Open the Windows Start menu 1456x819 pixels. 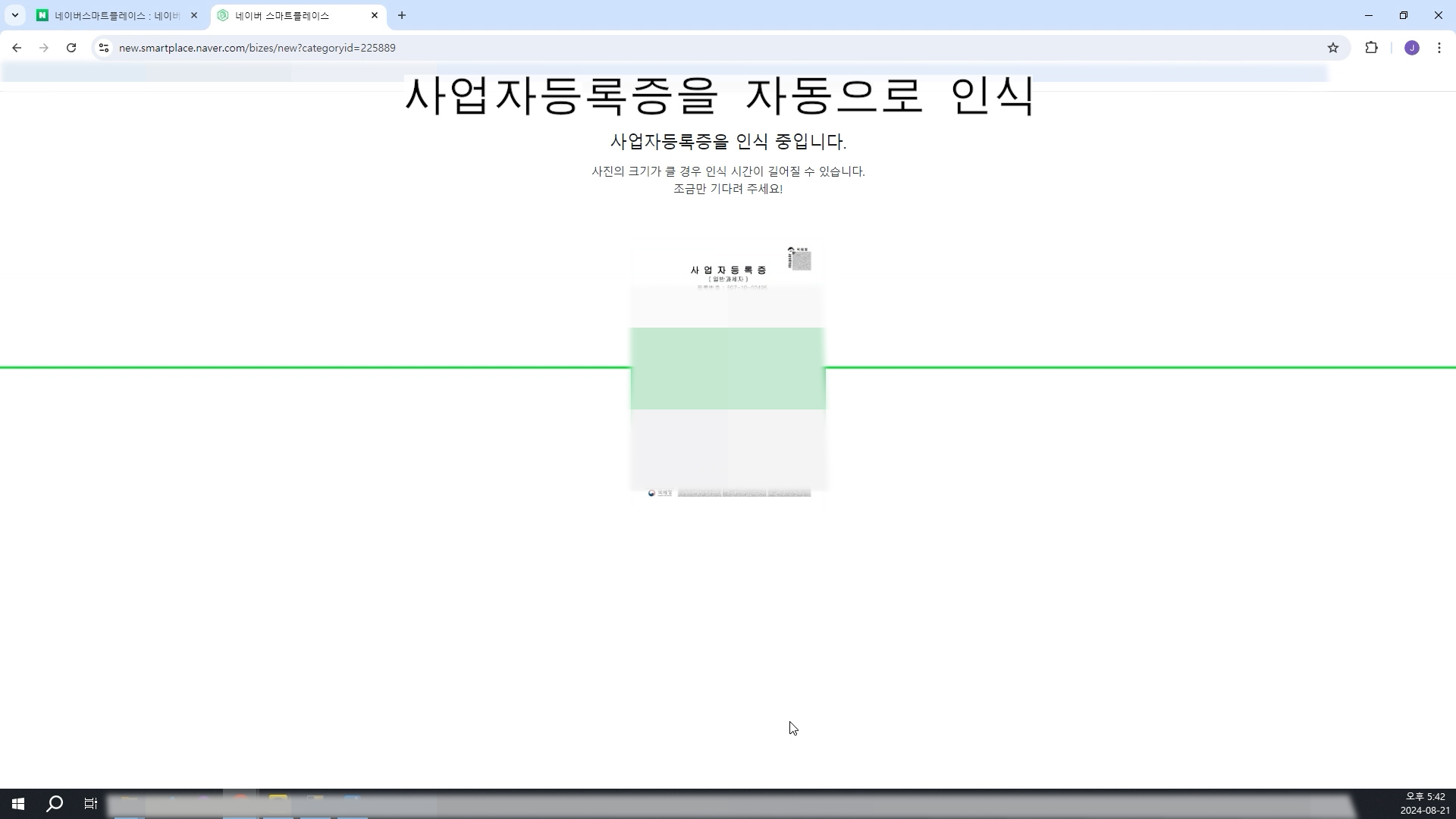pos(18,804)
